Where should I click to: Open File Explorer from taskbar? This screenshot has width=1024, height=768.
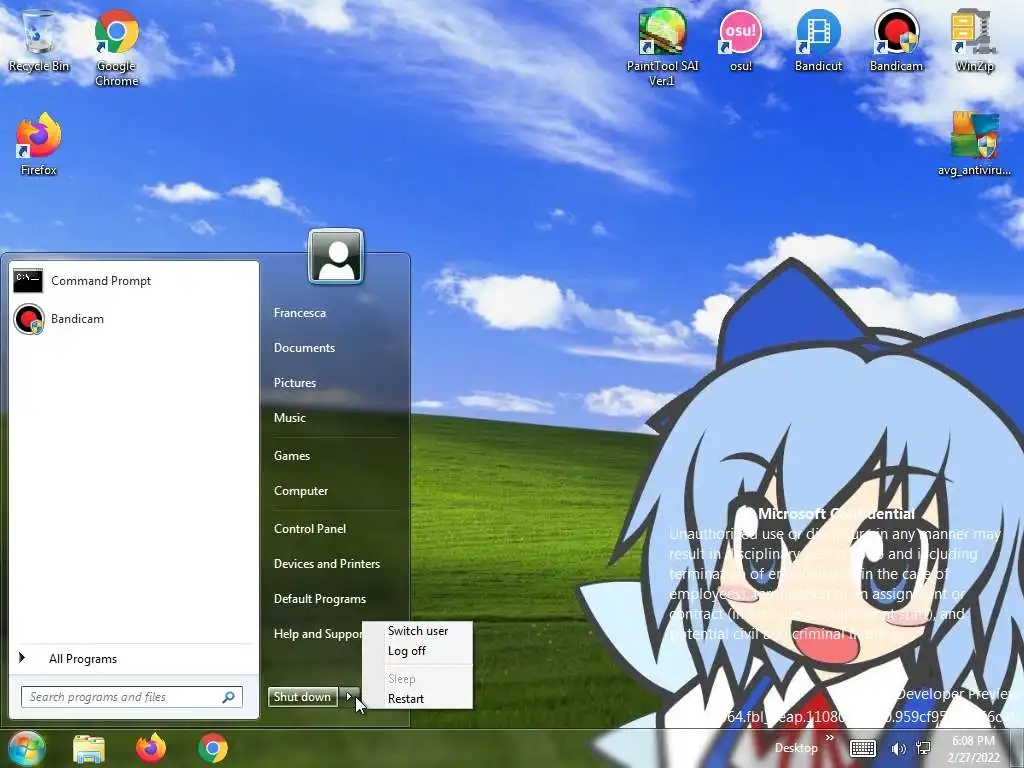pyautogui.click(x=88, y=748)
